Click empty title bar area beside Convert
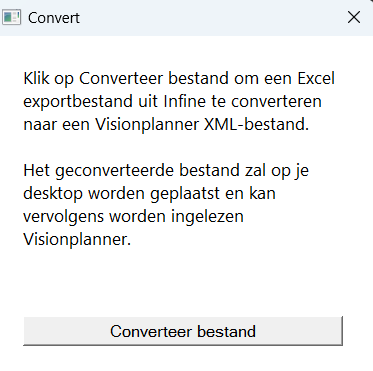This screenshot has width=373, height=371. pos(210,17)
